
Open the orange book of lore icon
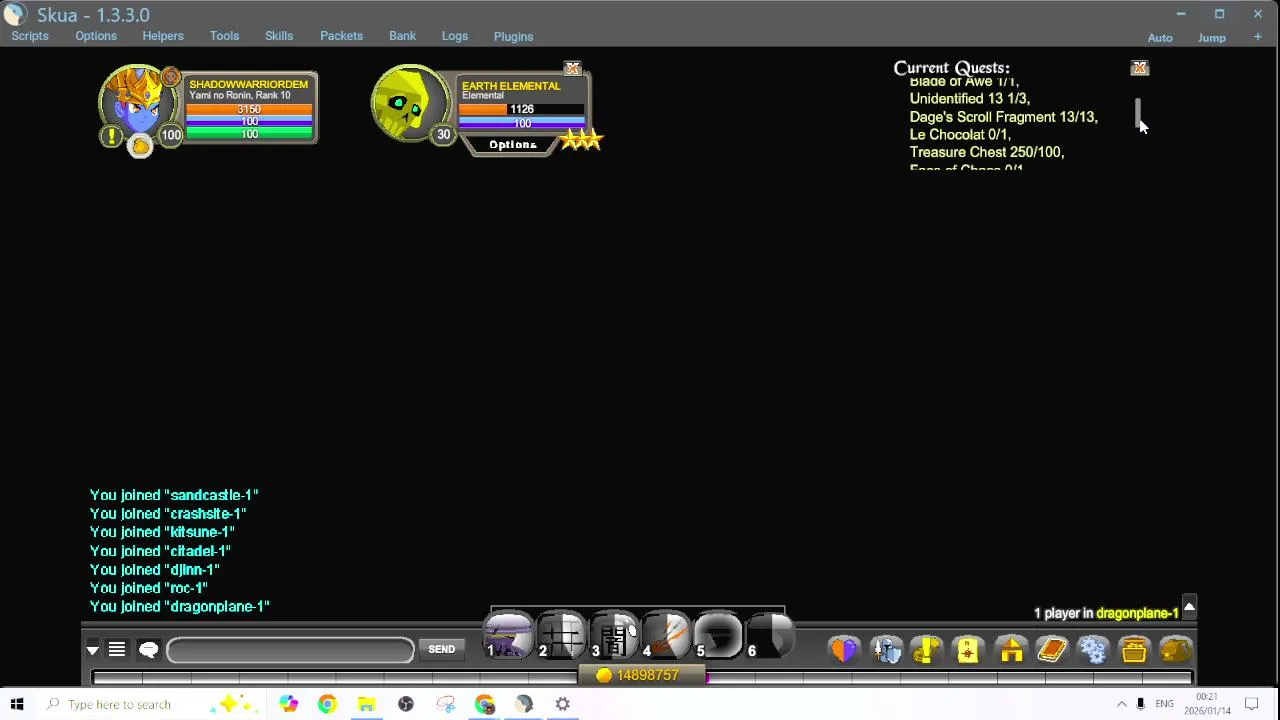tap(1052, 651)
